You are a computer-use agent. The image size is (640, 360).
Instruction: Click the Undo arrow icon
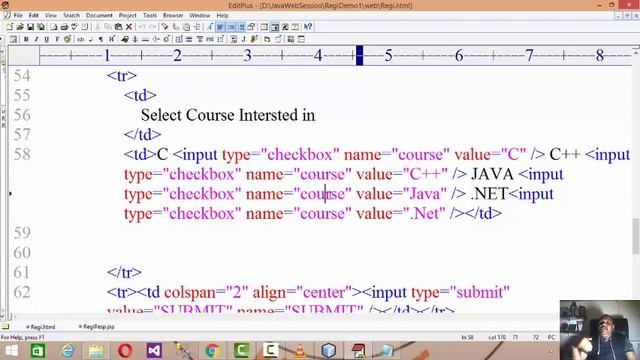[x=142, y=27]
